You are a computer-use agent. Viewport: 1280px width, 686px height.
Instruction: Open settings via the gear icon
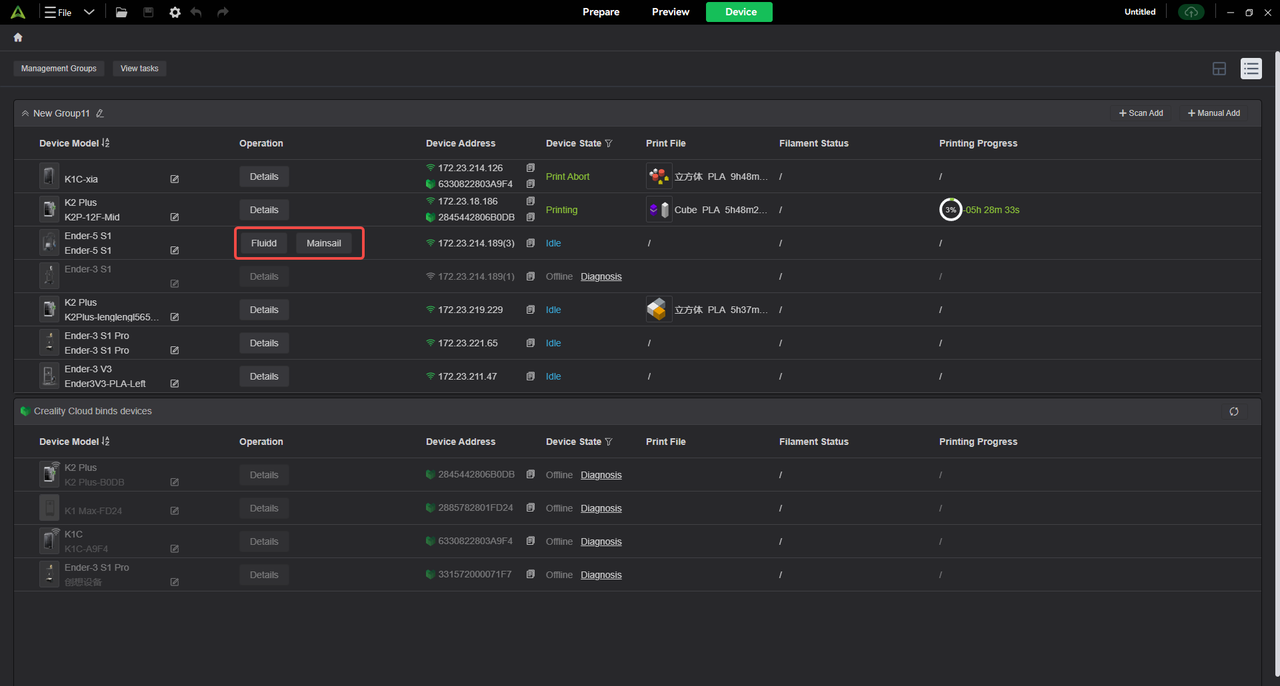[175, 12]
